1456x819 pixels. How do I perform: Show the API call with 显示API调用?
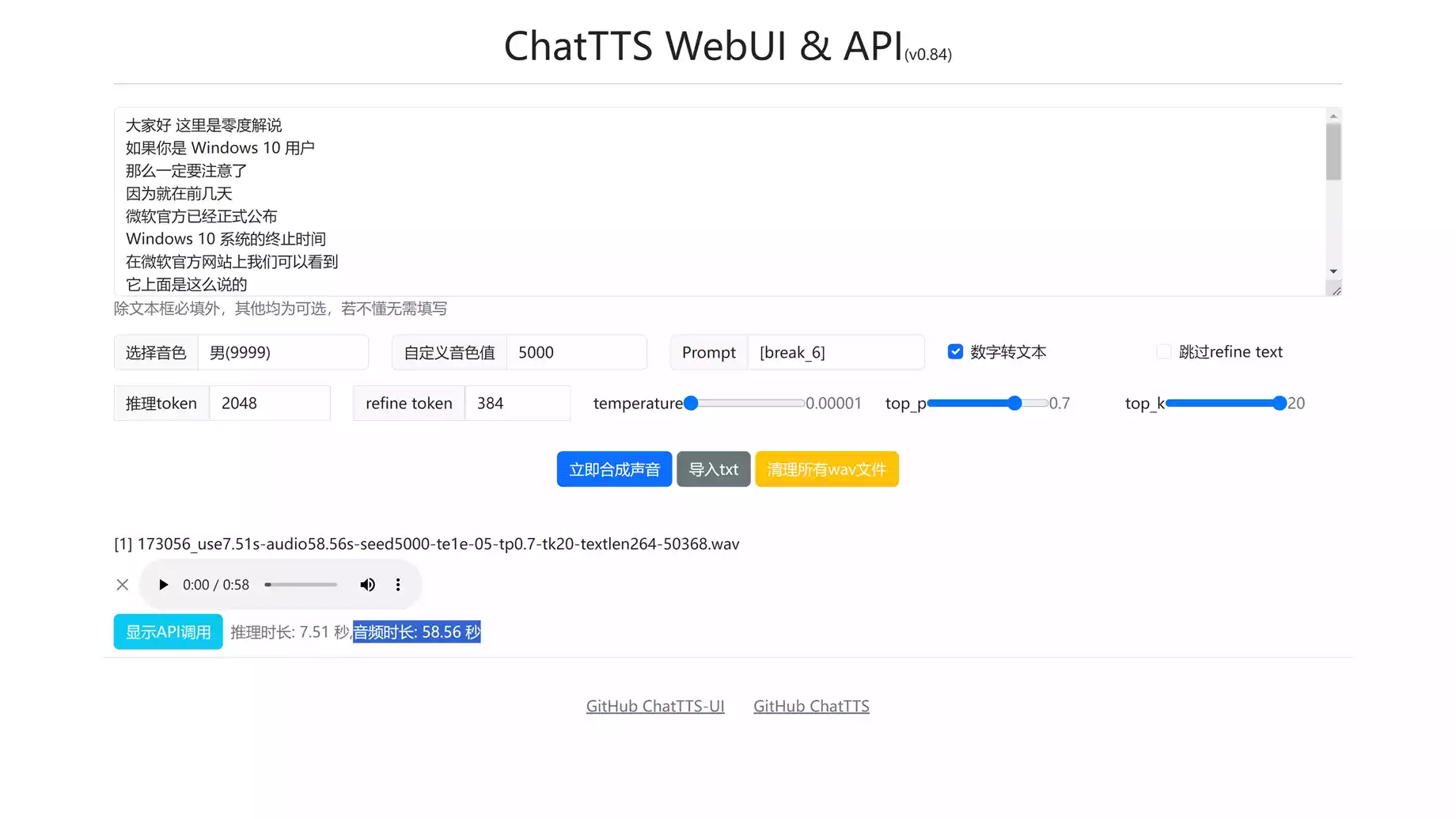[168, 632]
